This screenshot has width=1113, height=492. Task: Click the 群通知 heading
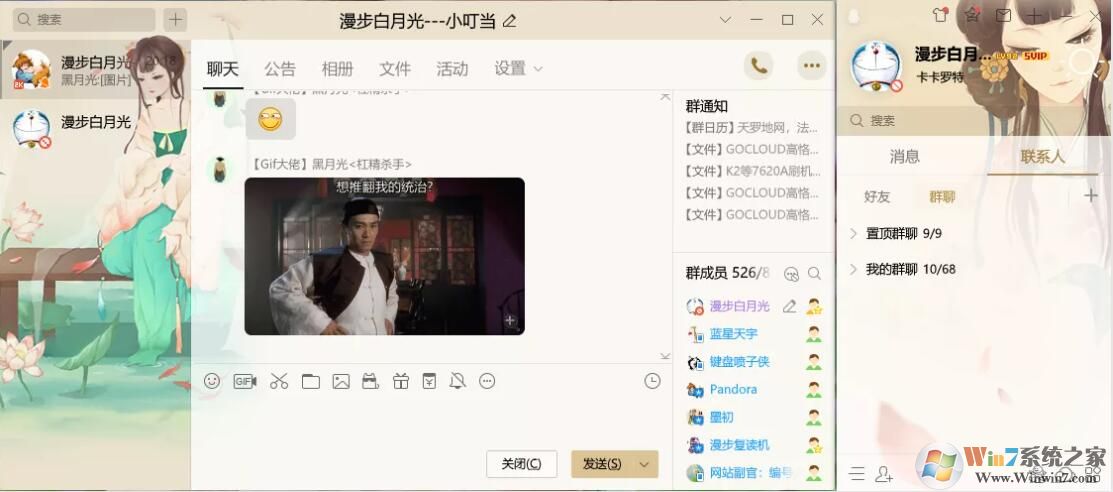706,106
